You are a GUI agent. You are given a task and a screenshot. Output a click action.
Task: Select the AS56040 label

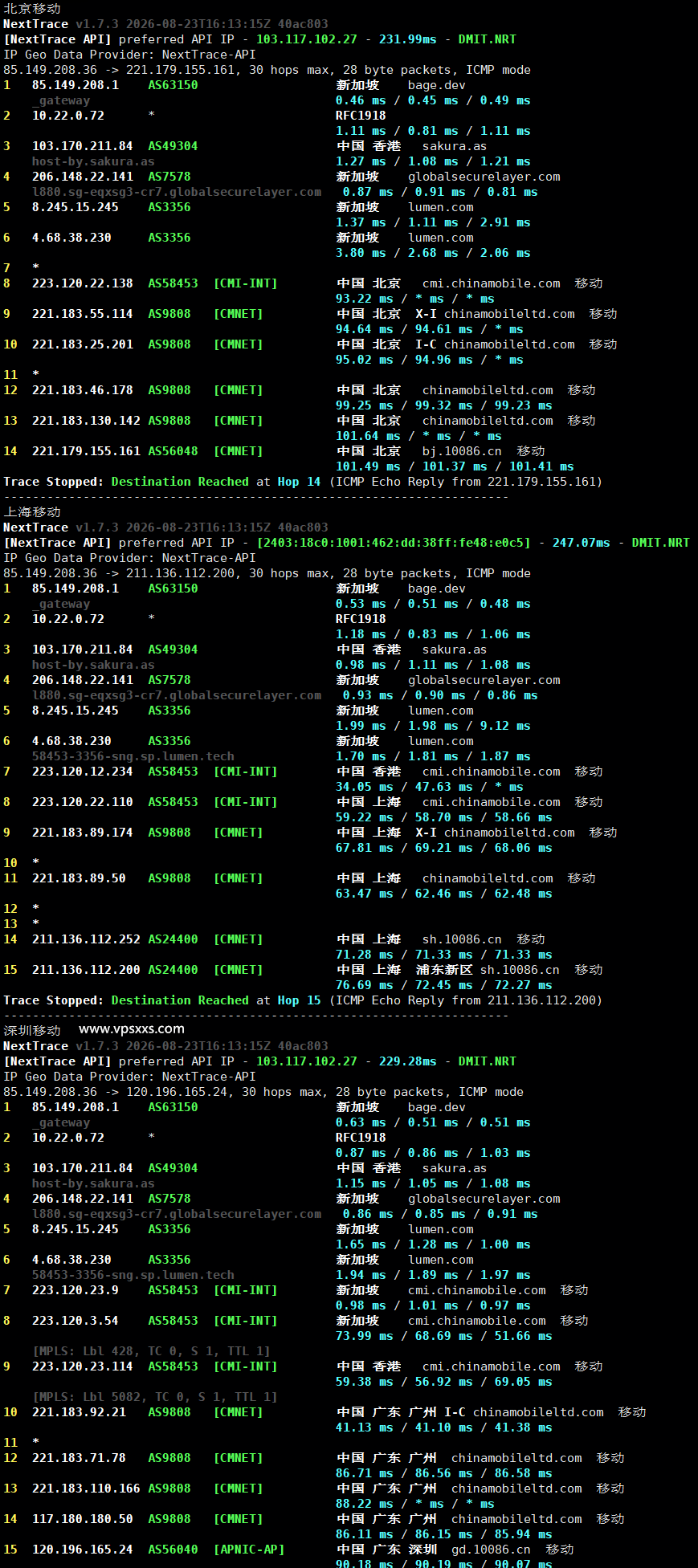click(x=173, y=1550)
